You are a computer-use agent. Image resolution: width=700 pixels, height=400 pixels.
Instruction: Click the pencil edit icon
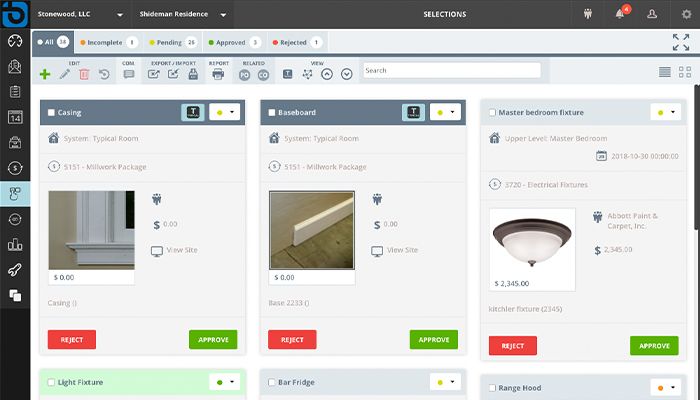65,74
